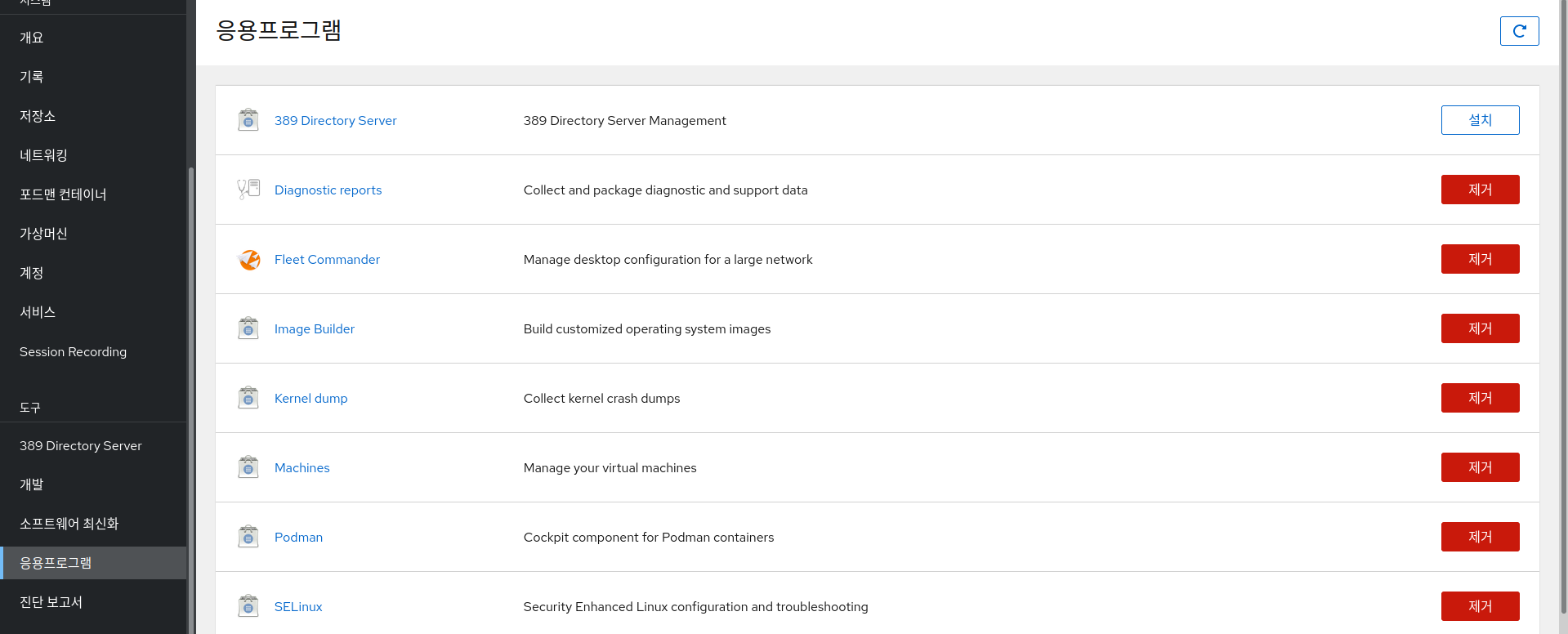This screenshot has height=634, width=1568.
Task: Click the SELinux package icon
Action: tap(248, 606)
